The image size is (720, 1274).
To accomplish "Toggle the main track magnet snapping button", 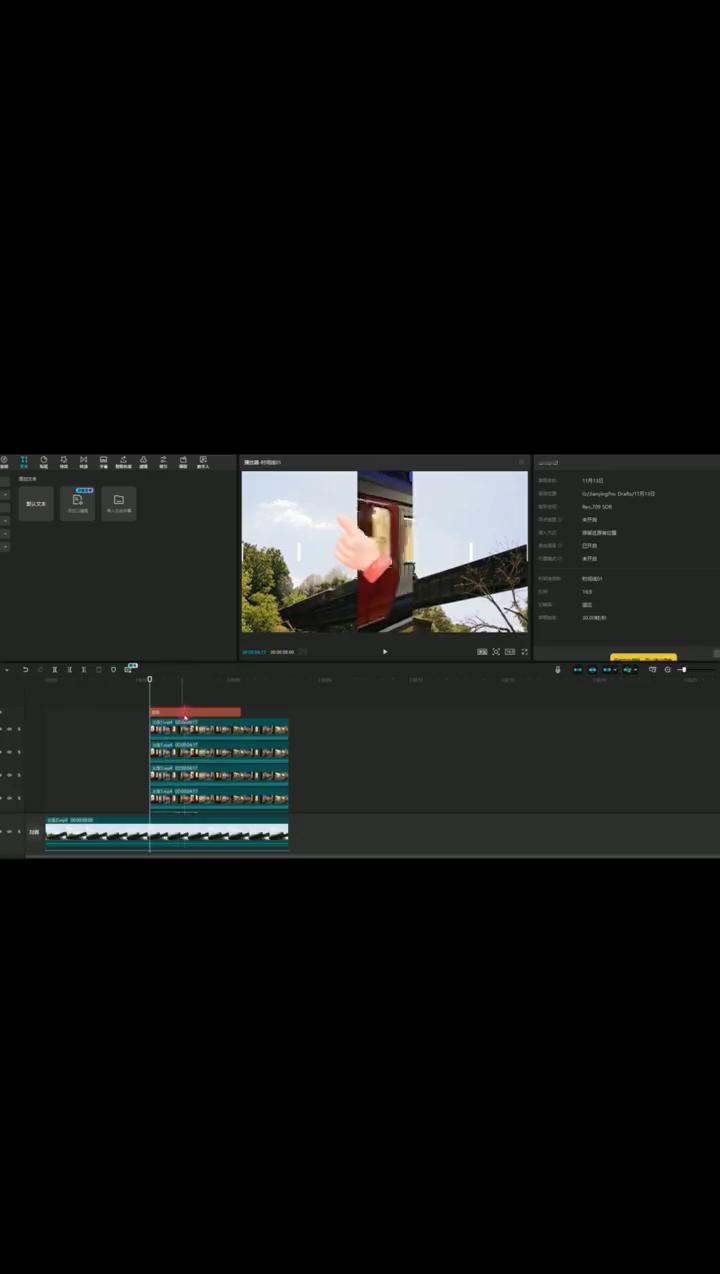I will tap(577, 669).
